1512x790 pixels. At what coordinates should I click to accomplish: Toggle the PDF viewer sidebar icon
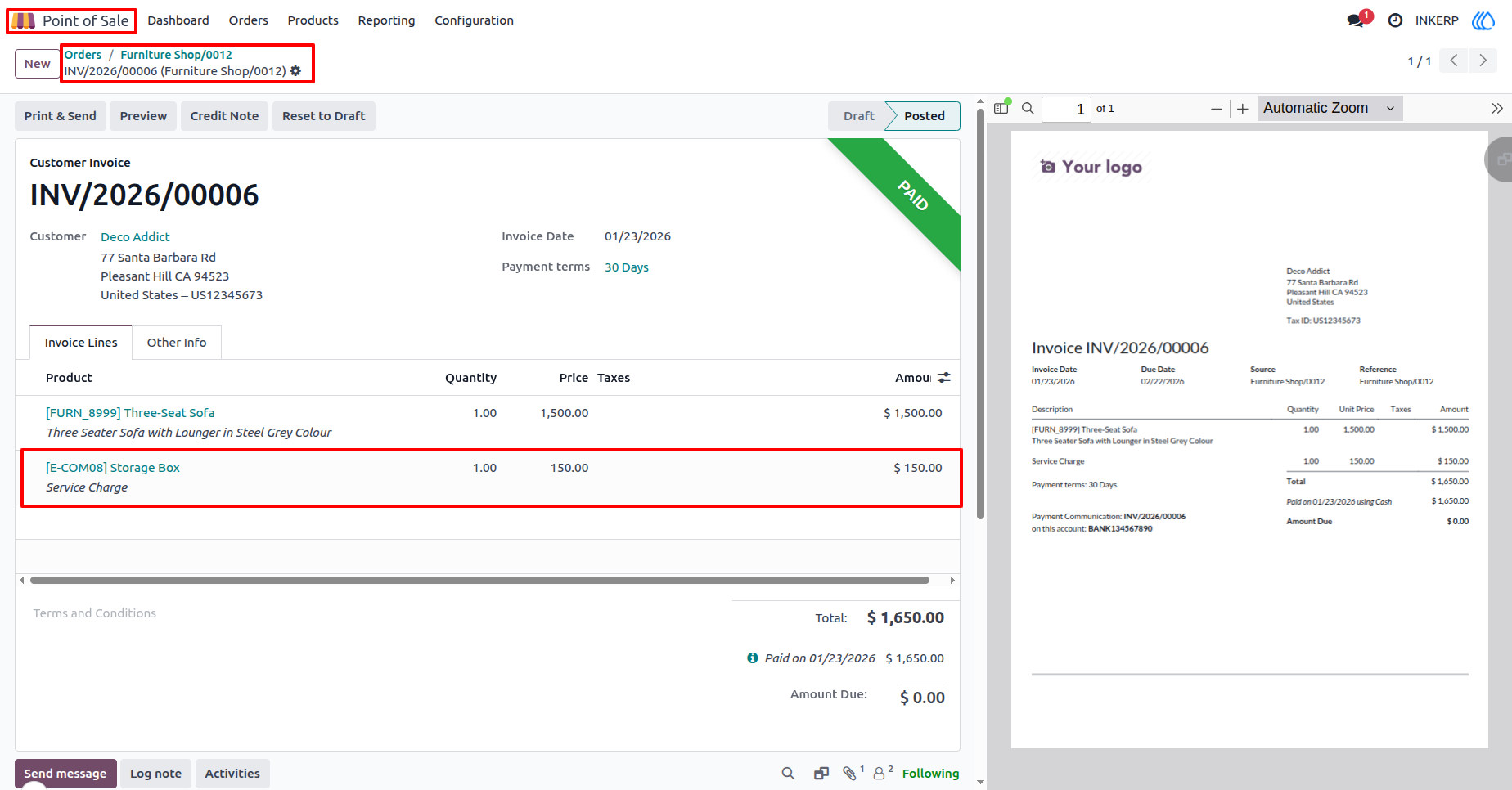tap(1001, 108)
